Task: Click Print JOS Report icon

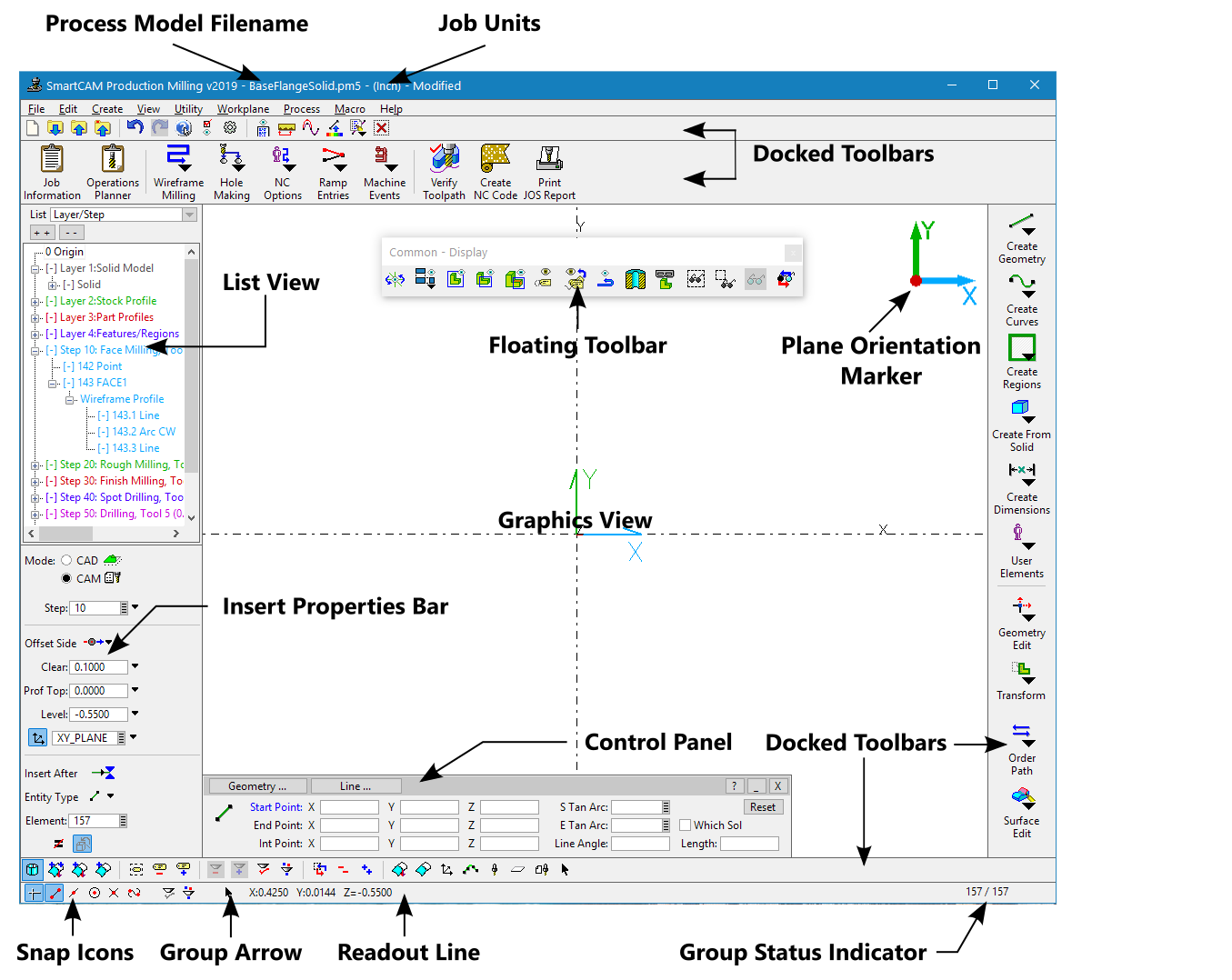Action: [549, 160]
